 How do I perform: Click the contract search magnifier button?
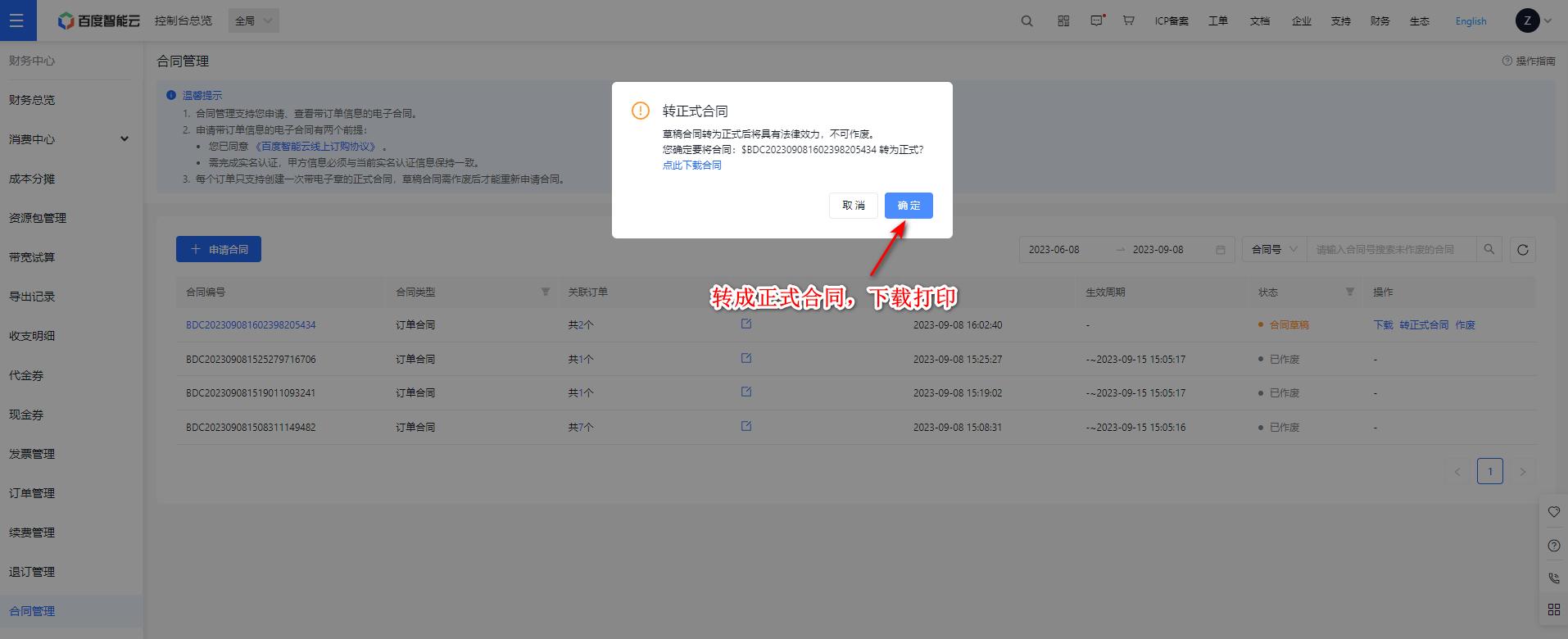pyautogui.click(x=1489, y=250)
